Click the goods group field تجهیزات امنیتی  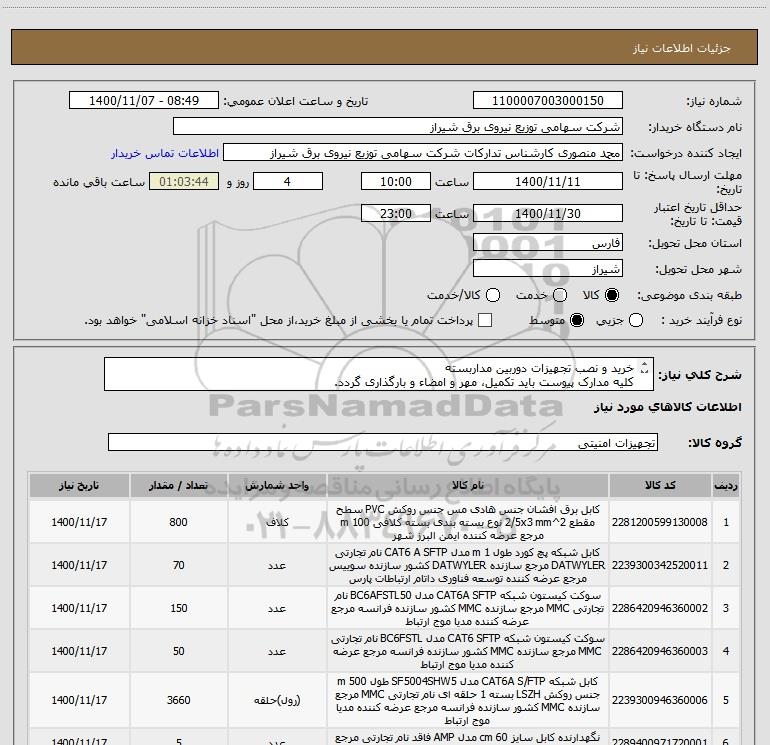(x=383, y=442)
